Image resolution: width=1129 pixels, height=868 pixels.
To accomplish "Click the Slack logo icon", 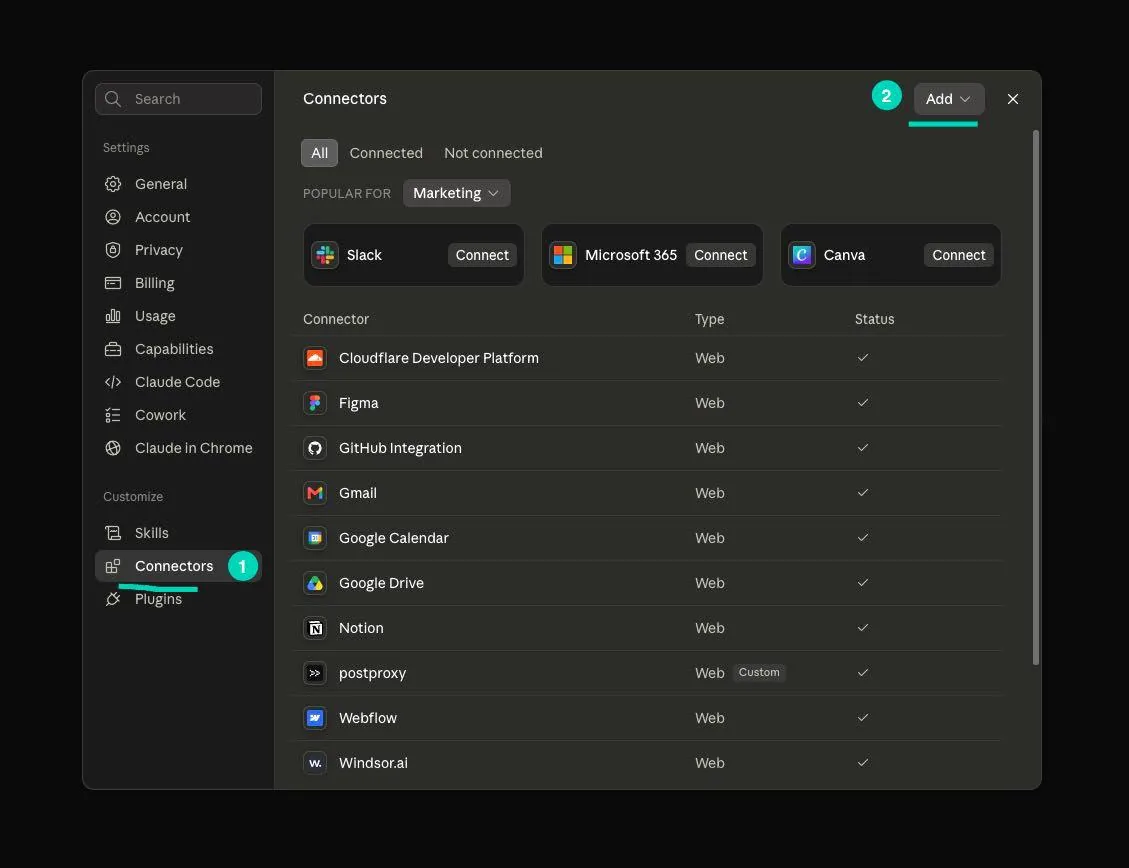I will tap(325, 255).
